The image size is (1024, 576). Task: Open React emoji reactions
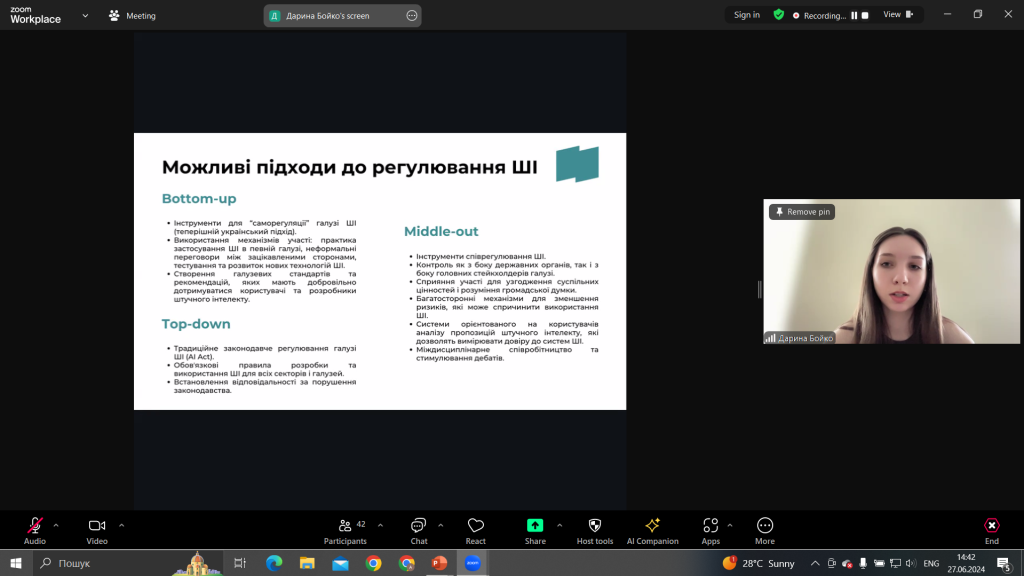point(475,530)
